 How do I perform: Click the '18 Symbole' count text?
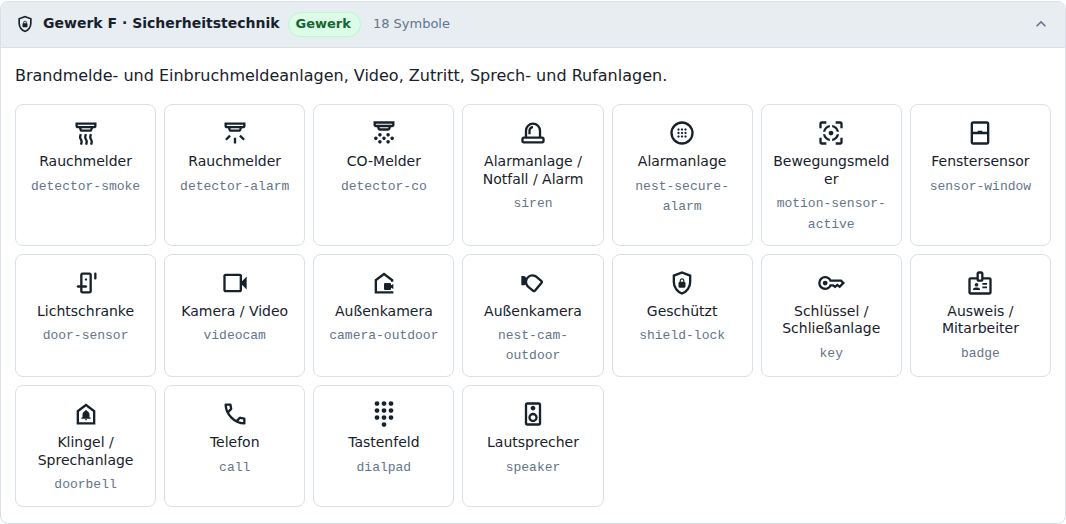[411, 24]
